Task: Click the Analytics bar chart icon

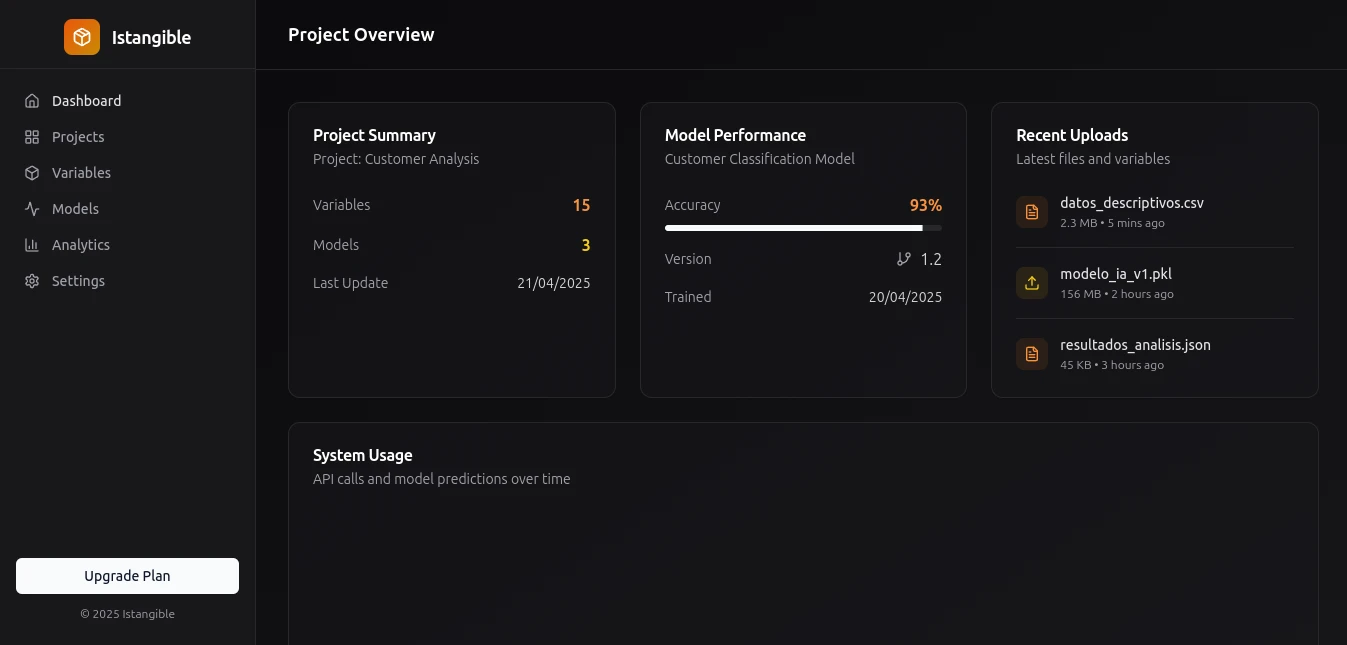Action: (x=32, y=245)
